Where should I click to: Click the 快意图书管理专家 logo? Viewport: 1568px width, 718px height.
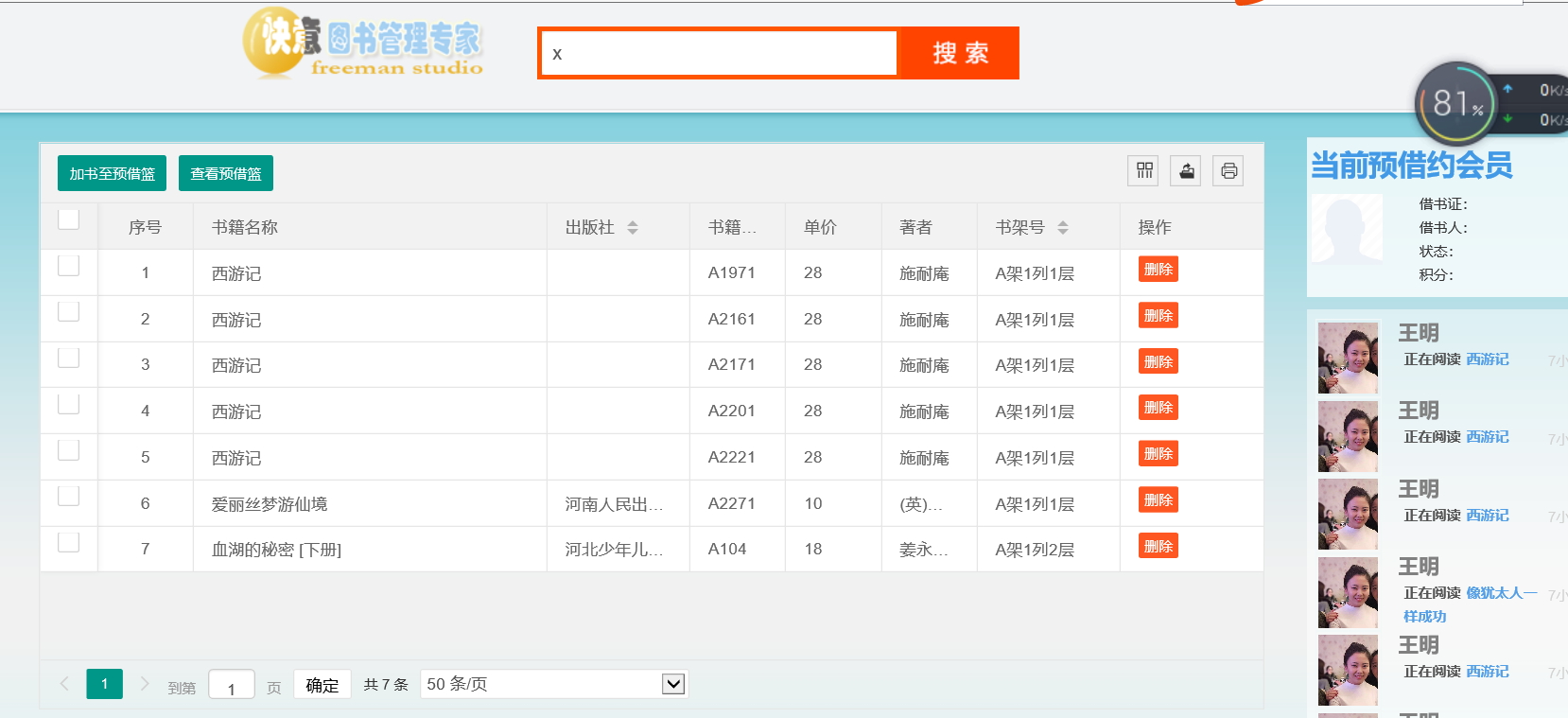[x=363, y=43]
